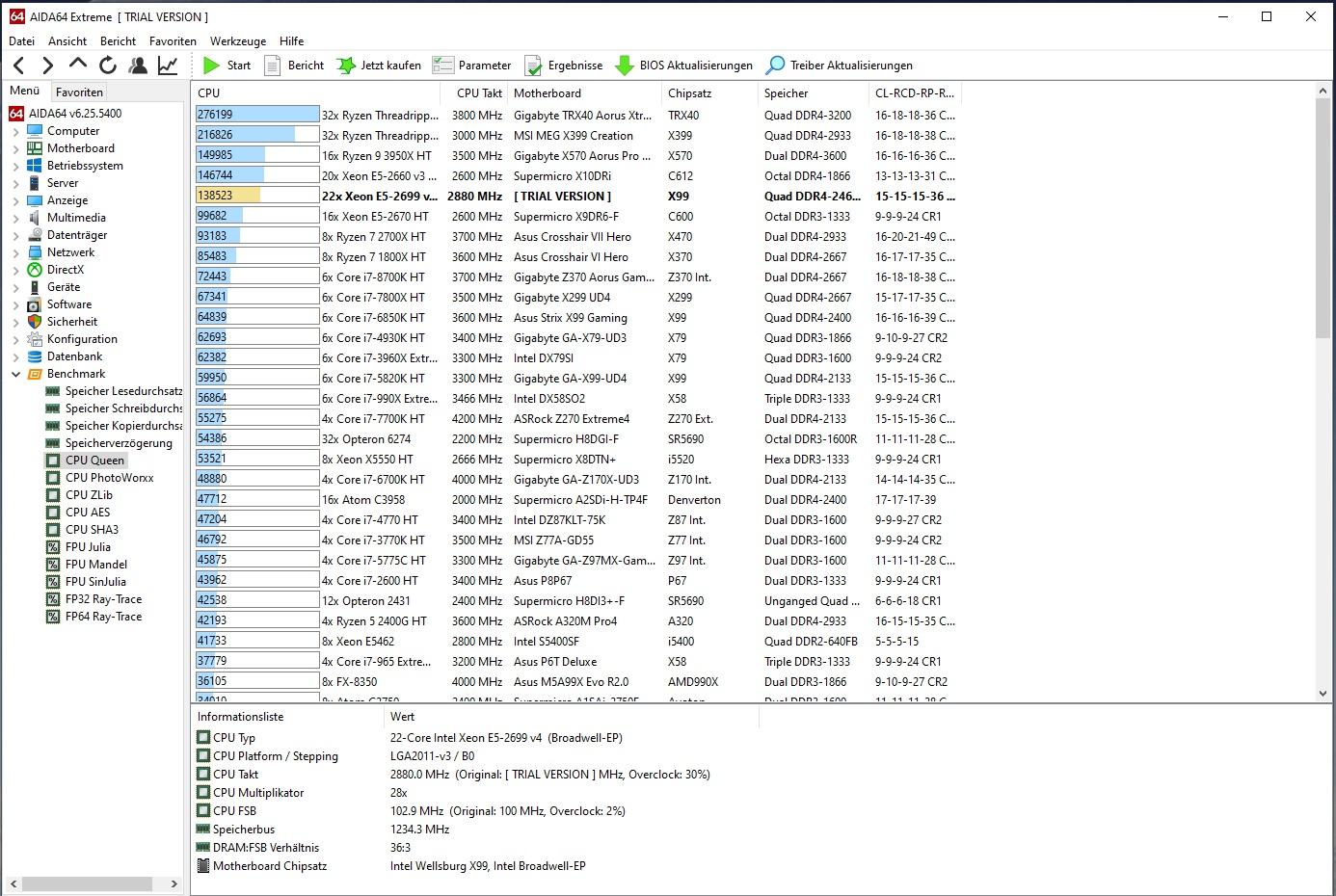Viewport: 1336px width, 896px height.
Task: Go forward with the right arrow icon
Action: pos(47,66)
